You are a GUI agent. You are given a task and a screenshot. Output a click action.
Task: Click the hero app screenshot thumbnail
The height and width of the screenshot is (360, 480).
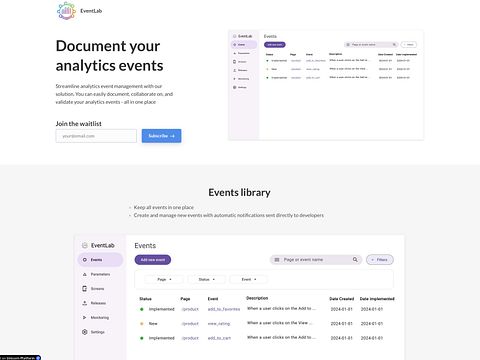point(326,85)
